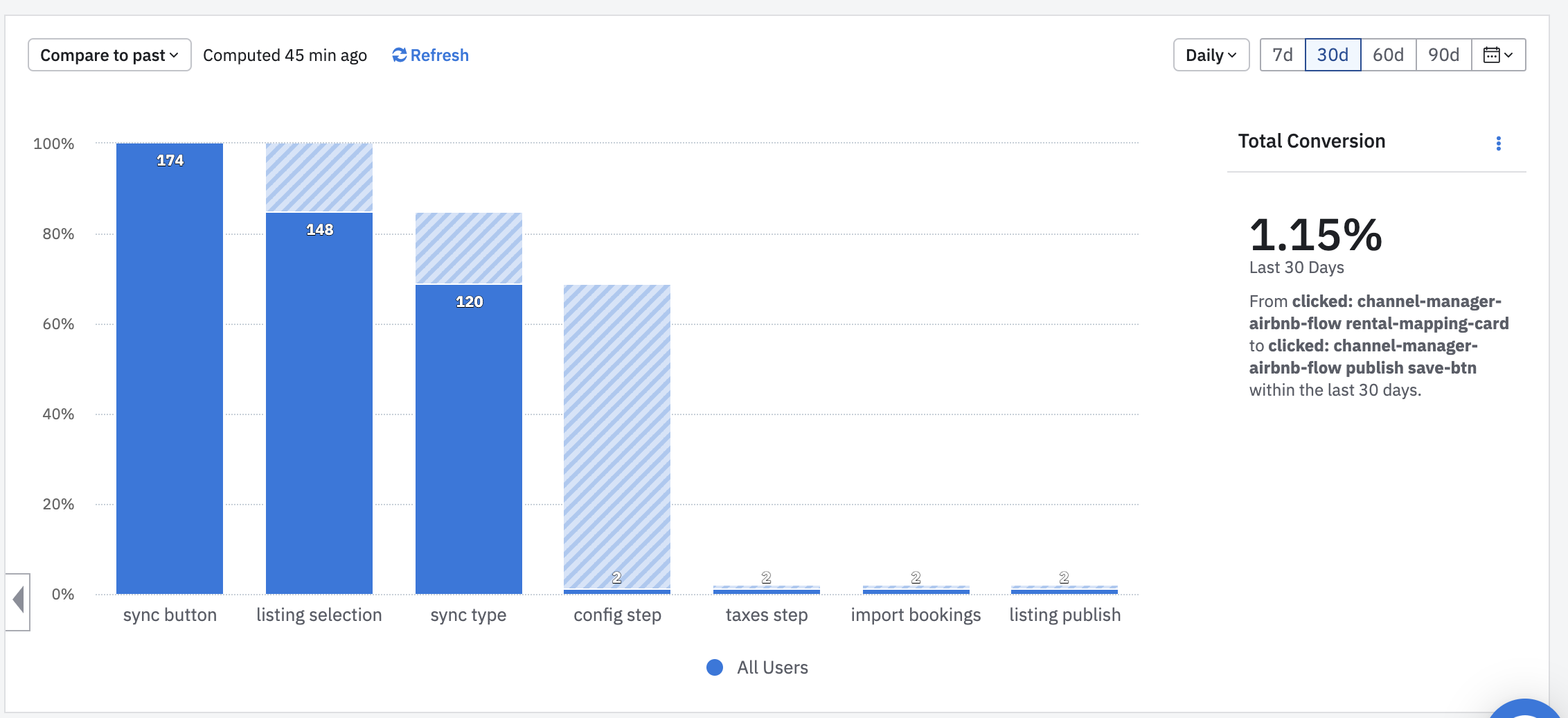The width and height of the screenshot is (1568, 718).
Task: Click the listing selection striped drop-off area
Action: pyautogui.click(x=319, y=177)
